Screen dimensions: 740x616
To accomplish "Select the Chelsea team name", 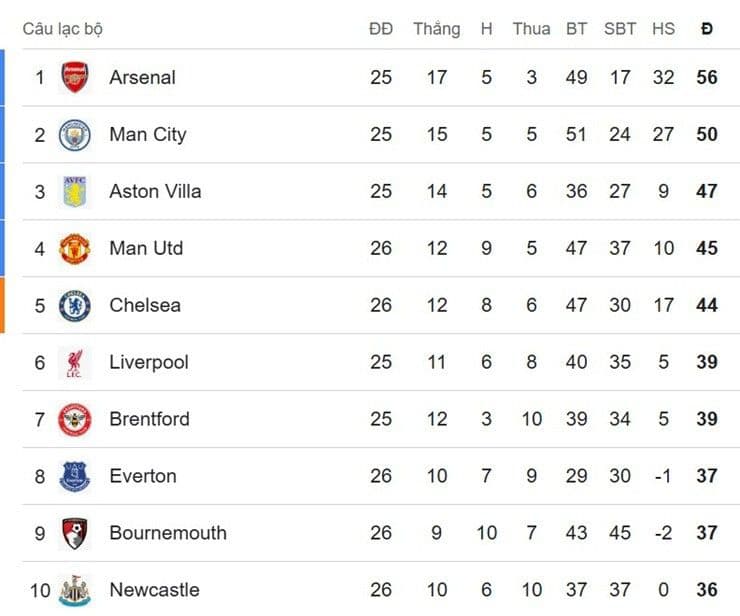I will pyautogui.click(x=145, y=305).
